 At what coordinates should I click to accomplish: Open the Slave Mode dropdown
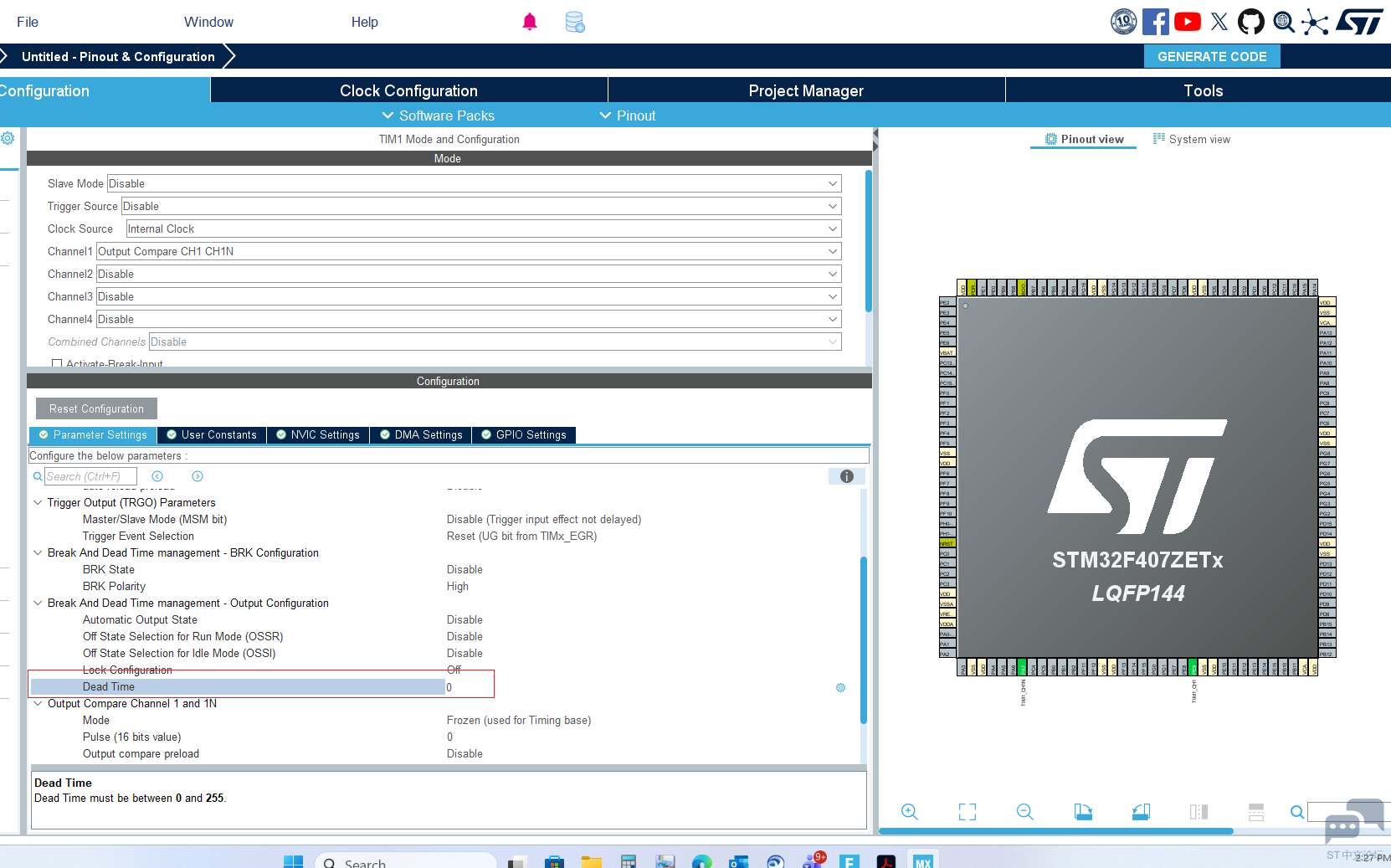point(832,183)
